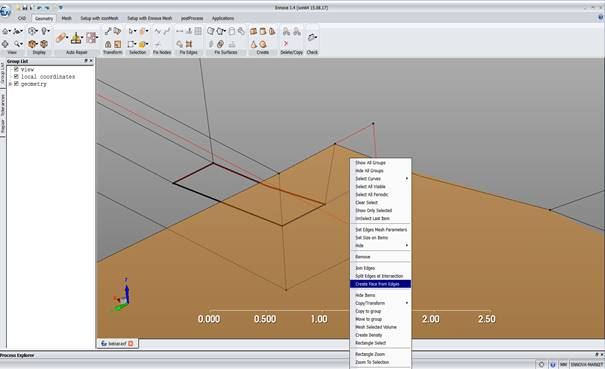Switch to the Mesh ribbon tab
Viewport: 605px width, 369px height.
[66, 18]
